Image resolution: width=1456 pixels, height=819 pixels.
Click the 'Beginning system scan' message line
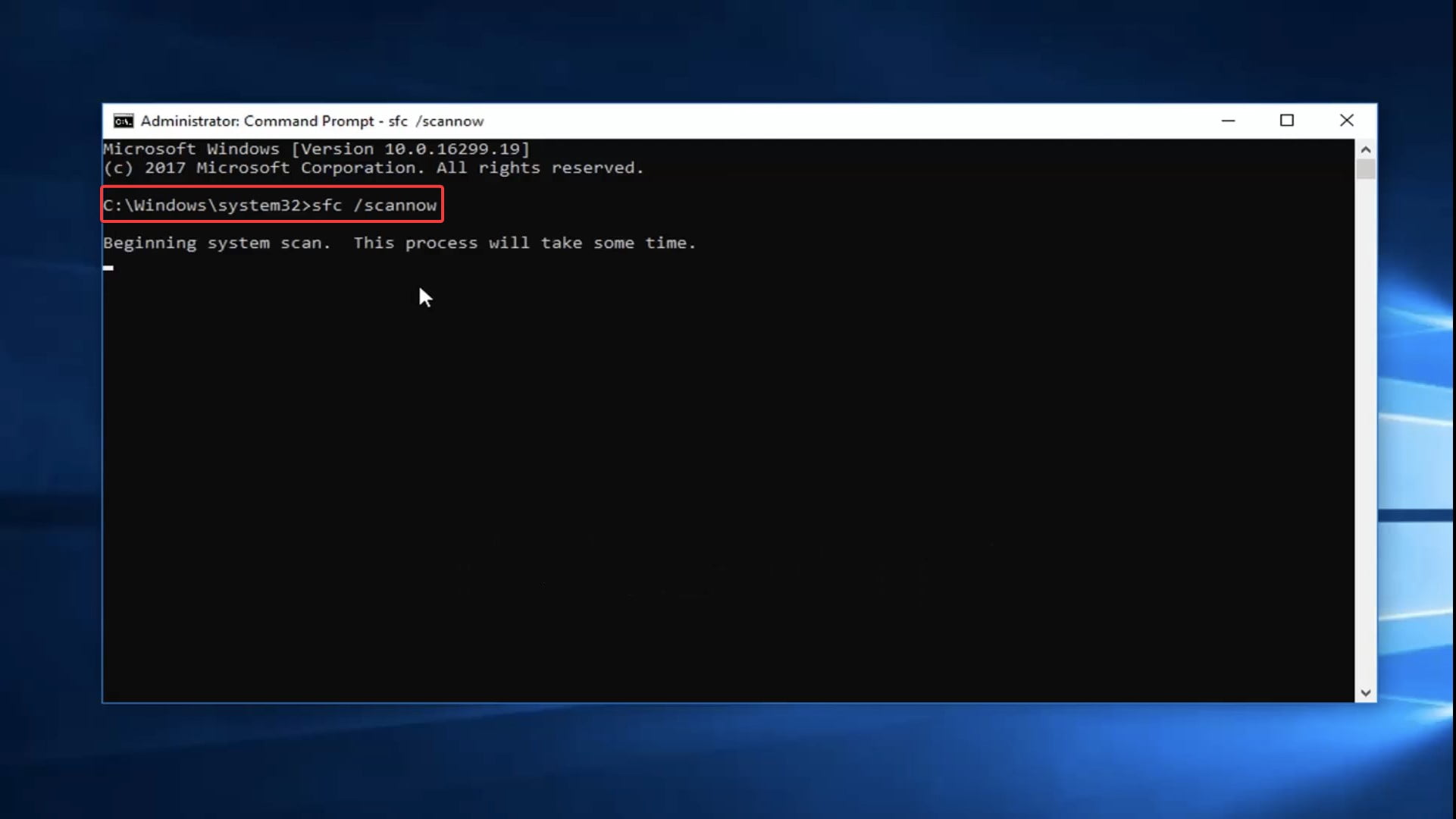tap(399, 243)
